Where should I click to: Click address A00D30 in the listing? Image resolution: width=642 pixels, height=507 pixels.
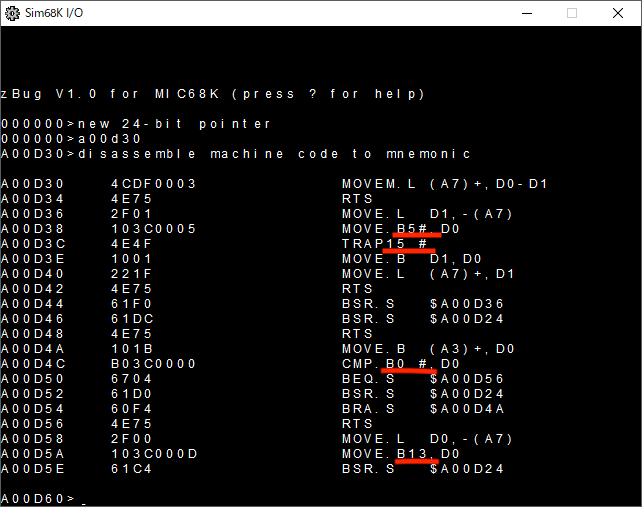point(32,184)
